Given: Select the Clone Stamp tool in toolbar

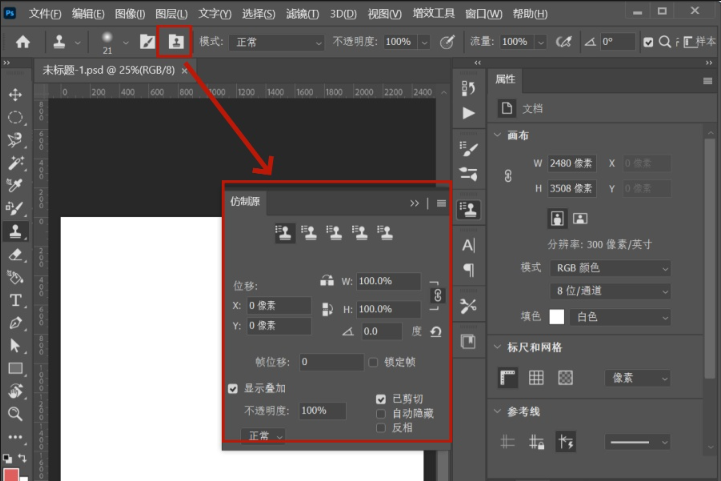Looking at the screenshot, I should point(15,231).
